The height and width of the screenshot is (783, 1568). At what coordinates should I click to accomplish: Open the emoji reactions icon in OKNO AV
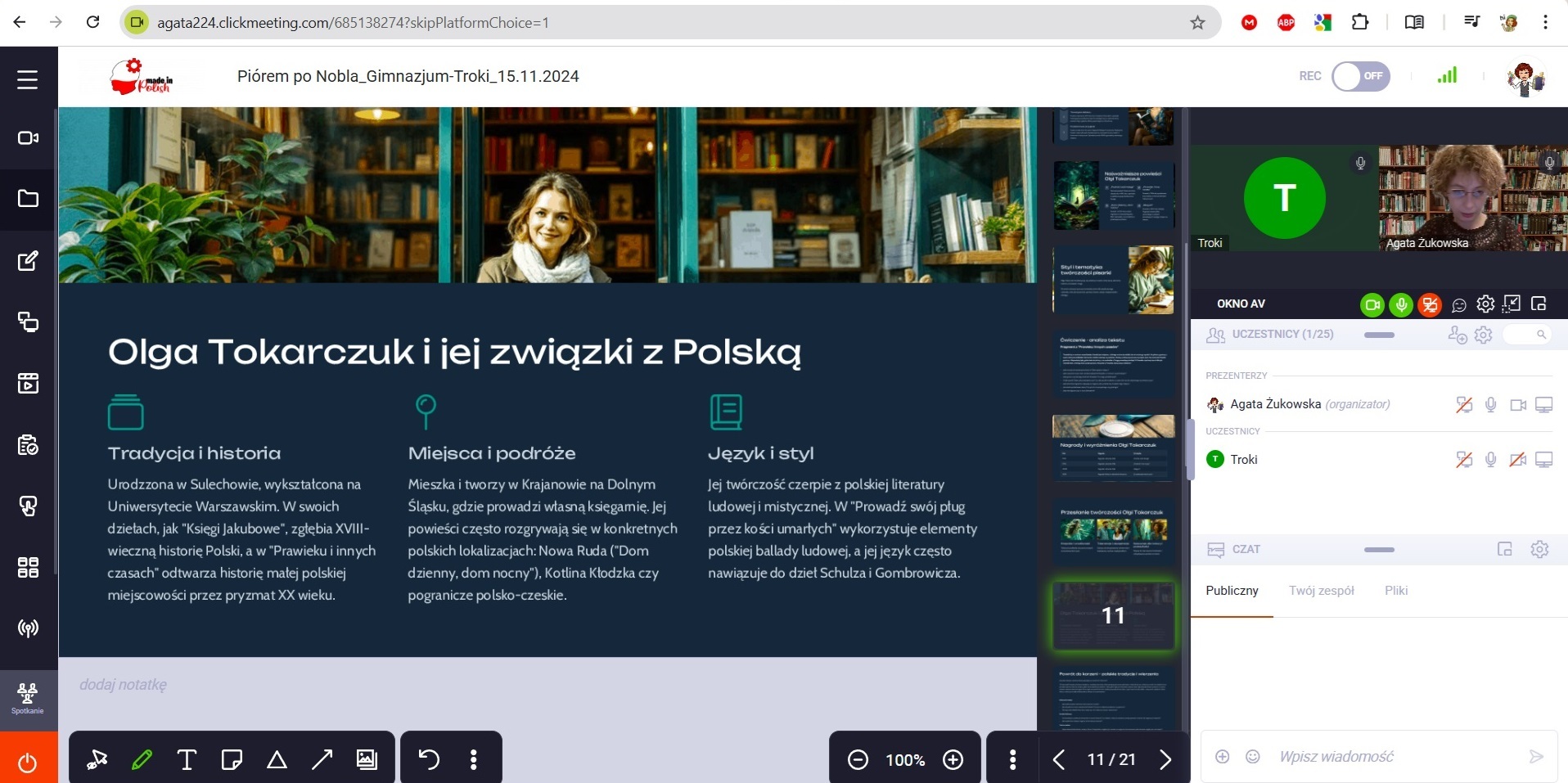(1458, 305)
